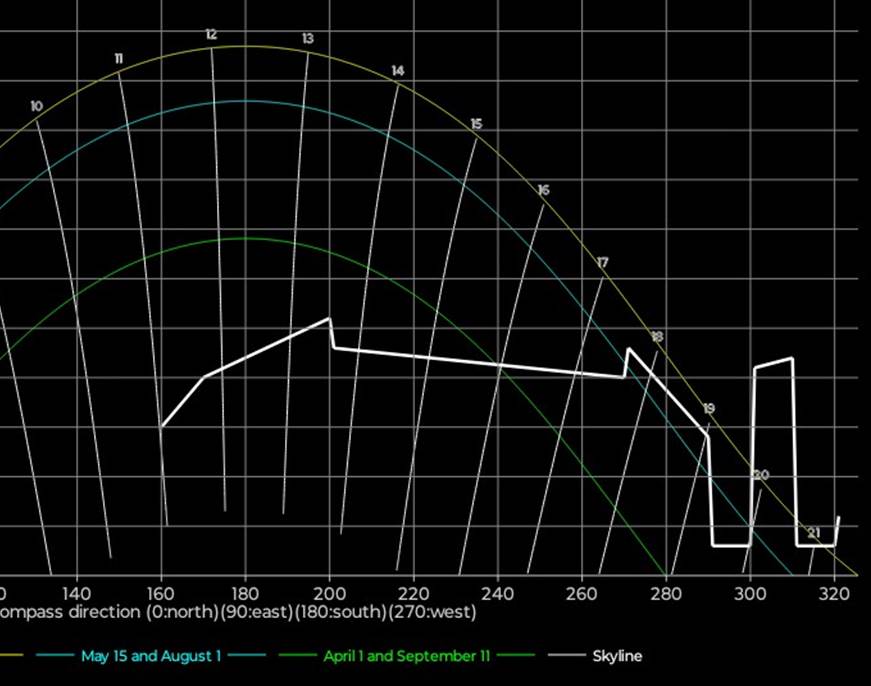Hide the Skyline series via its legend label
Image resolution: width=871 pixels, height=686 pixels.
616,657
